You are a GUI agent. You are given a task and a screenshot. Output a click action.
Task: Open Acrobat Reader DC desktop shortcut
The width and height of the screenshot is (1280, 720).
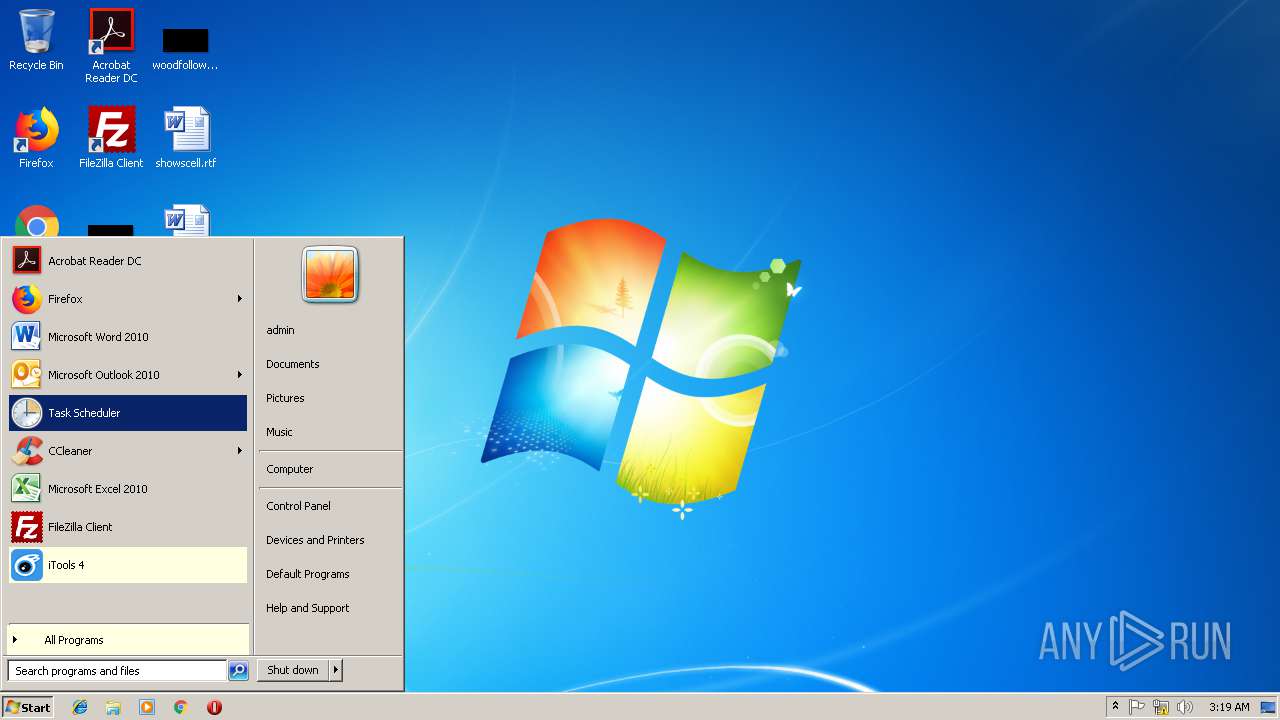111,45
